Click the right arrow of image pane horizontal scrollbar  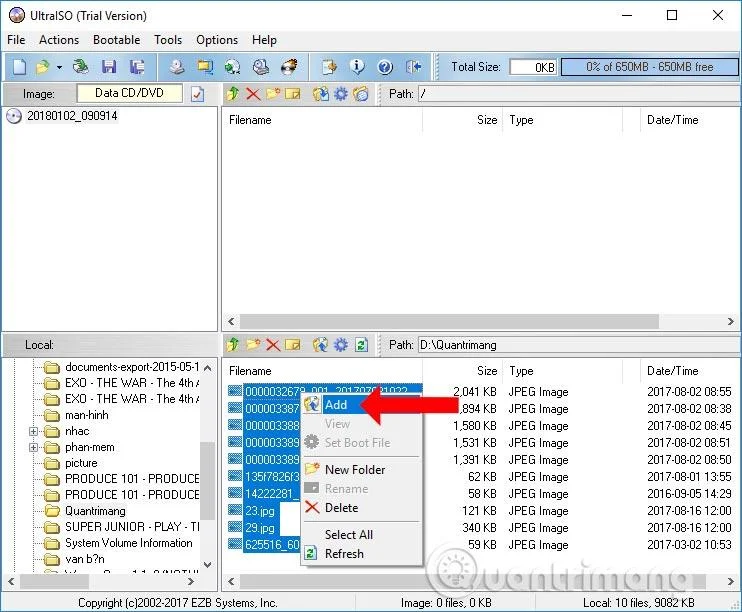pyautogui.click(x=731, y=321)
